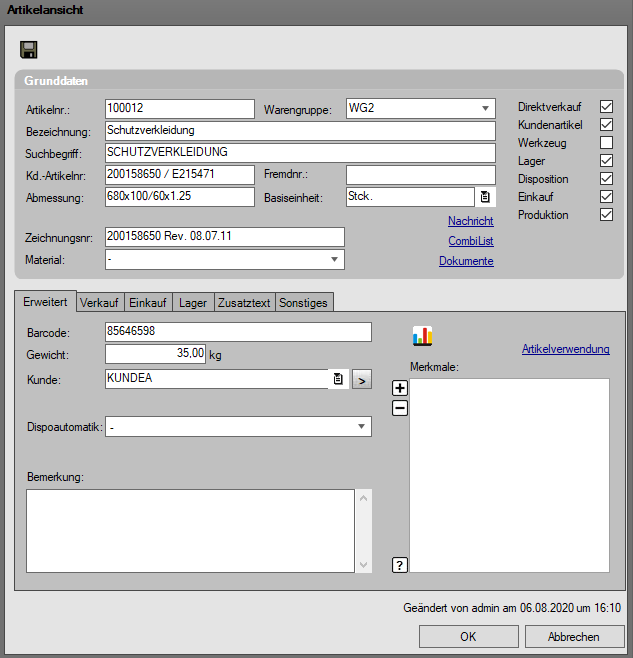The height and width of the screenshot is (658, 633).
Task: Toggle the Produktion checkbox
Action: click(x=606, y=215)
